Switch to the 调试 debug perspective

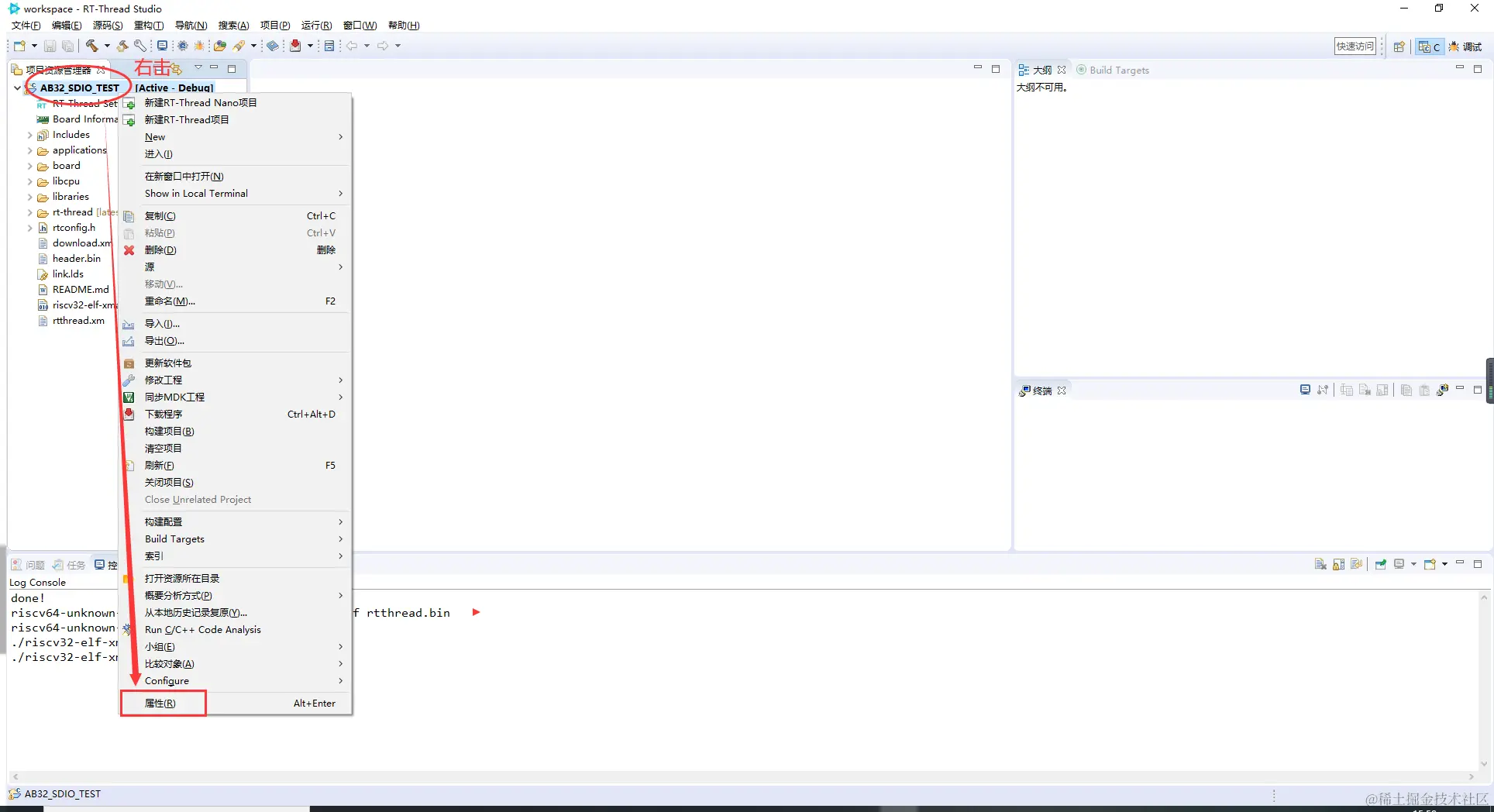tap(1465, 46)
